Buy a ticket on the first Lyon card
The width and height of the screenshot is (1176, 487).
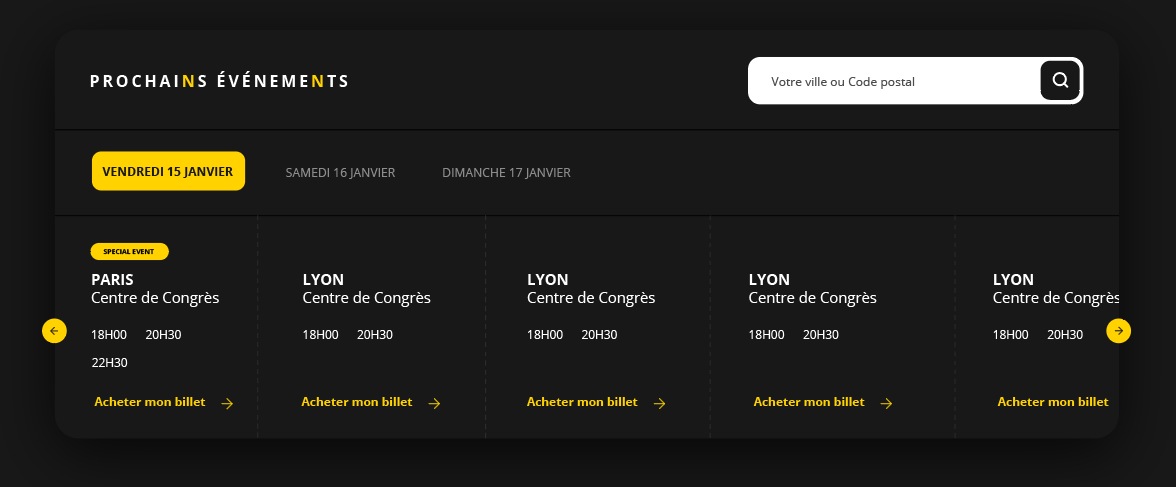357,402
